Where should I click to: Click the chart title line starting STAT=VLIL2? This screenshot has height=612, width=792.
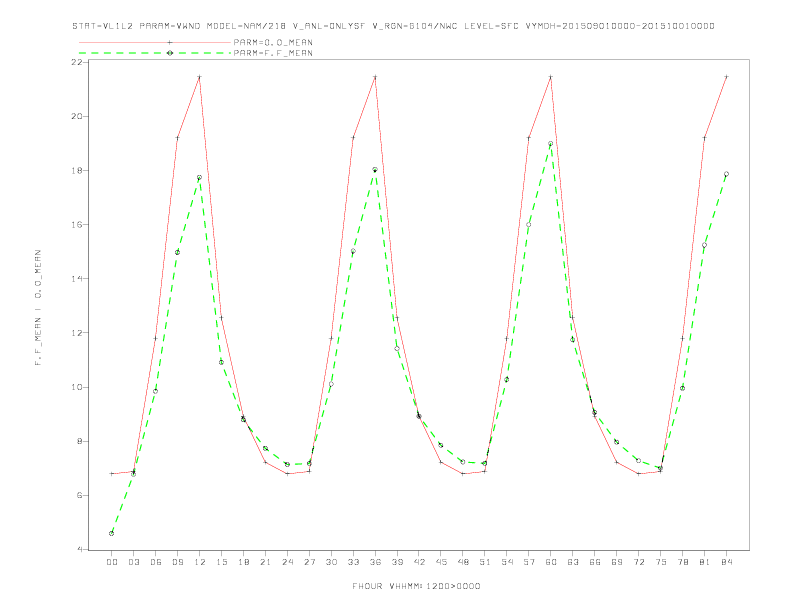(x=393, y=26)
